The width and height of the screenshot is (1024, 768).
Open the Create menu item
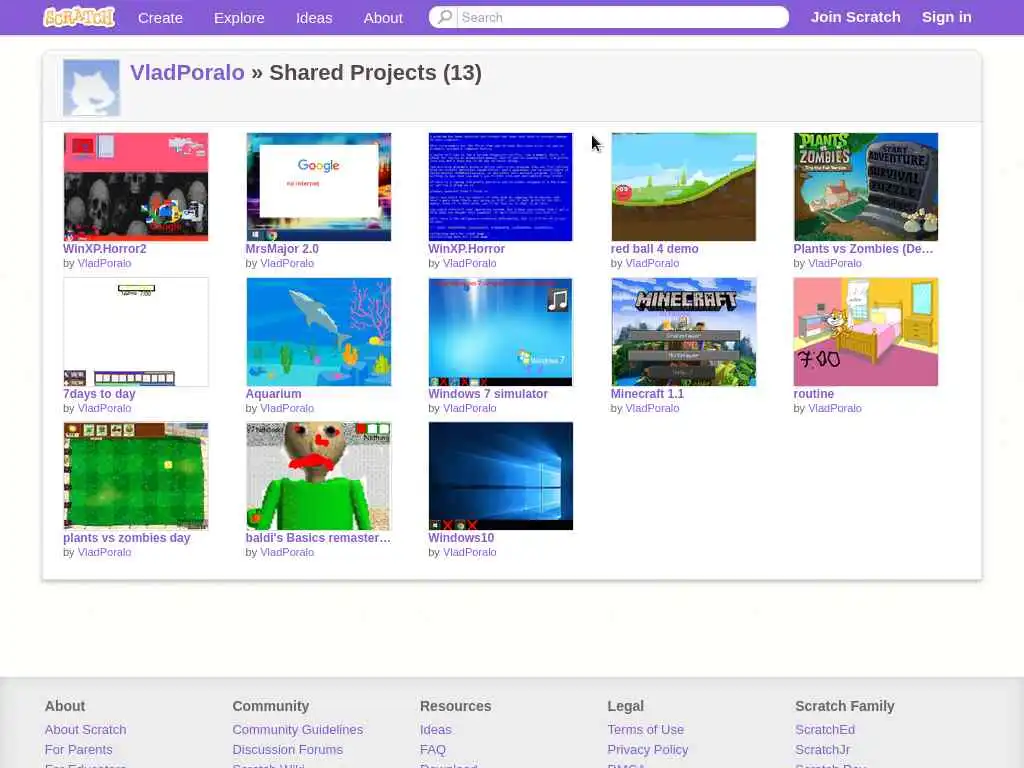click(160, 18)
